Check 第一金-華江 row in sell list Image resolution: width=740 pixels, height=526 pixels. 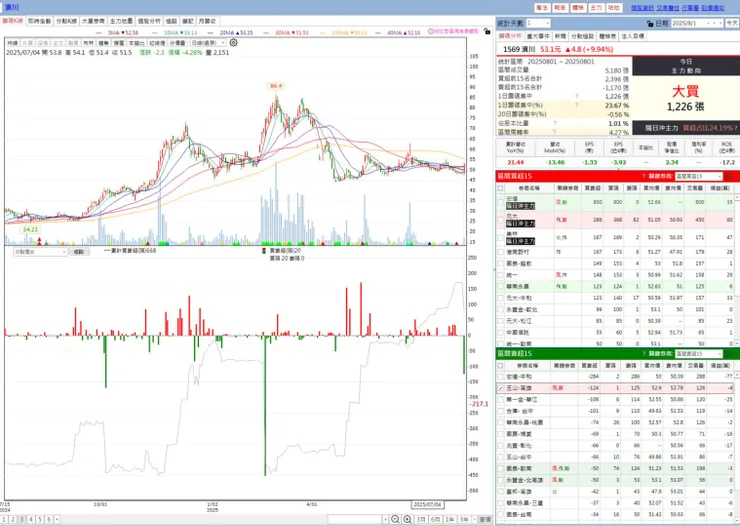(x=501, y=400)
